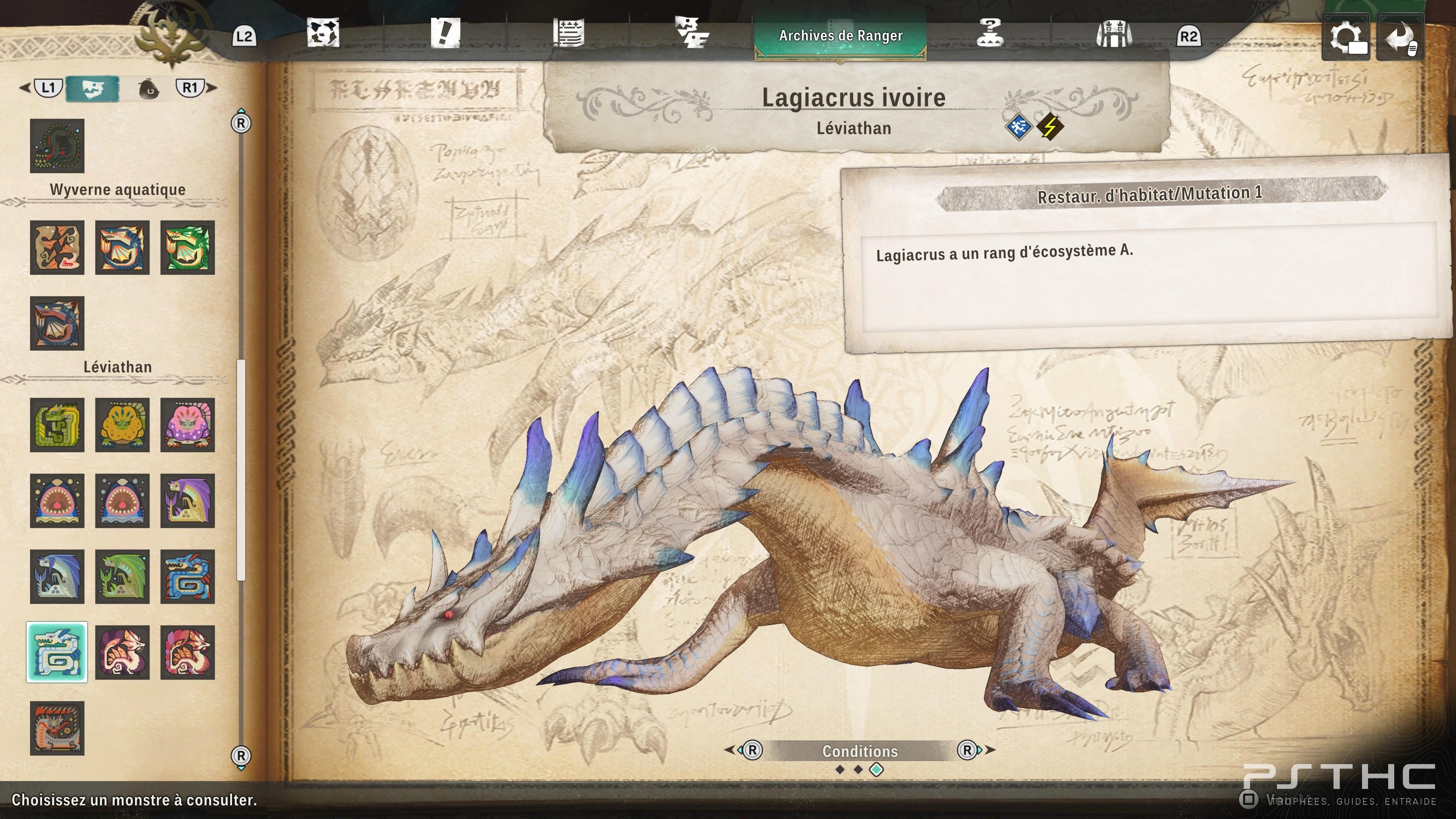Image resolution: width=1456 pixels, height=819 pixels.
Task: Select the blue-finned grey leviathan icon
Action: [x=57, y=576]
